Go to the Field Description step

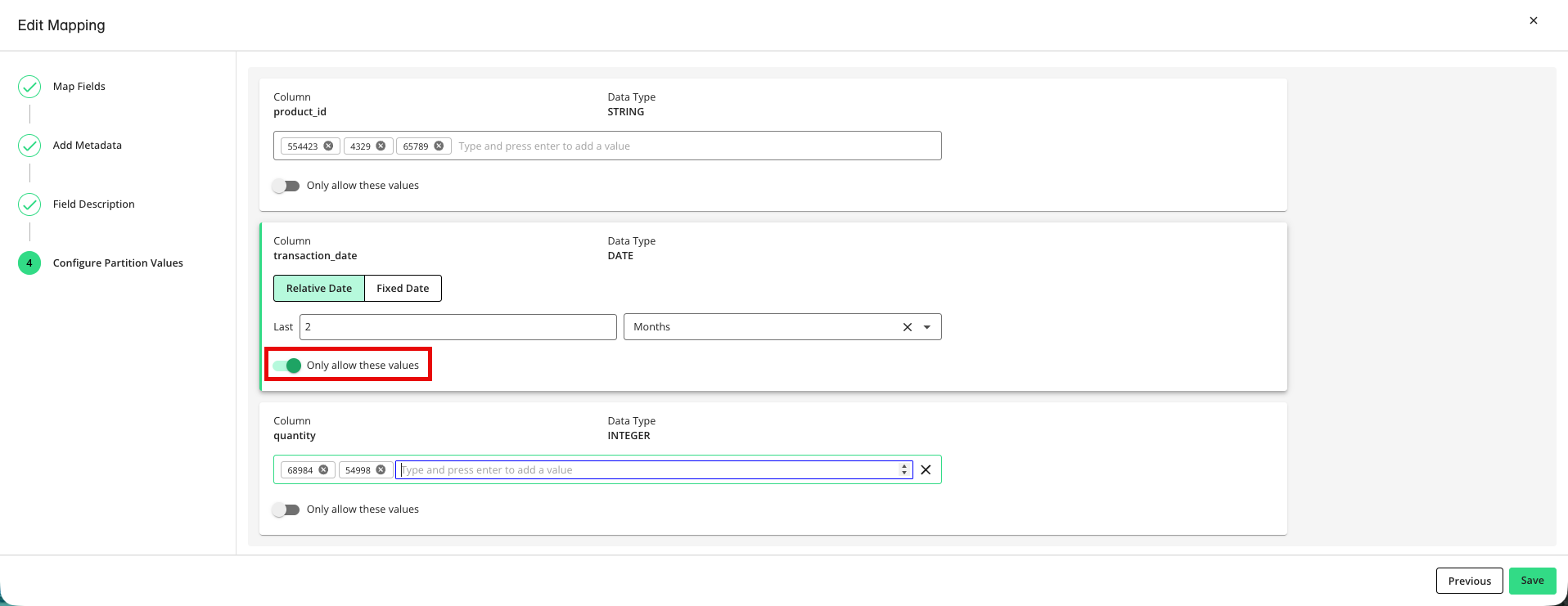94,204
